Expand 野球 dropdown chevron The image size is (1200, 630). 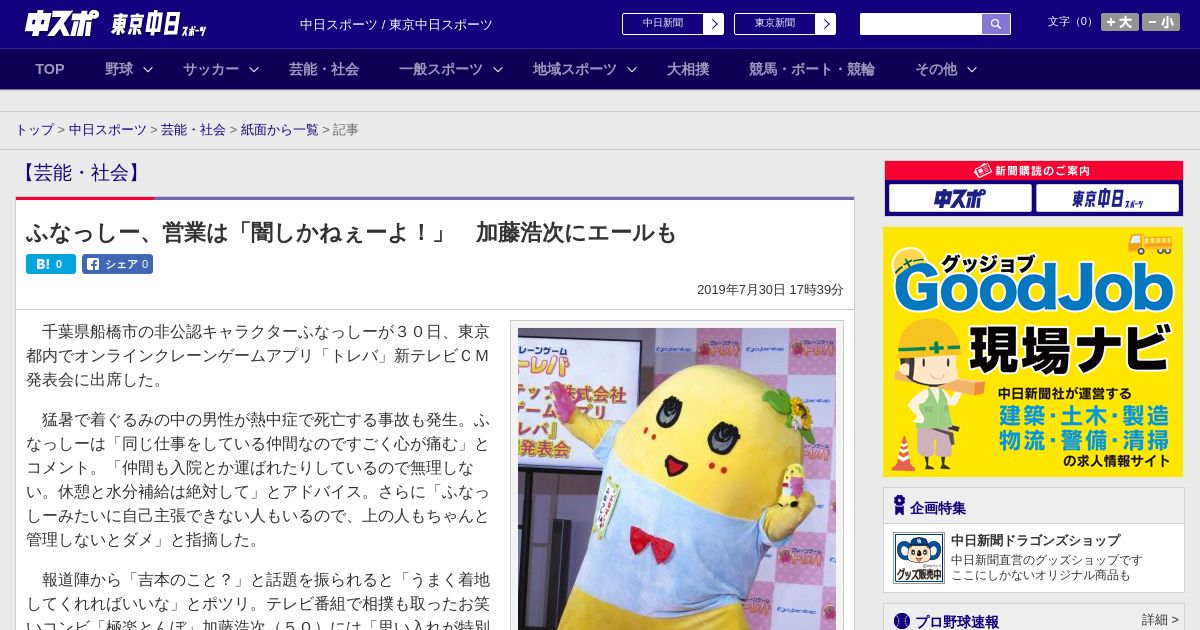[148, 69]
